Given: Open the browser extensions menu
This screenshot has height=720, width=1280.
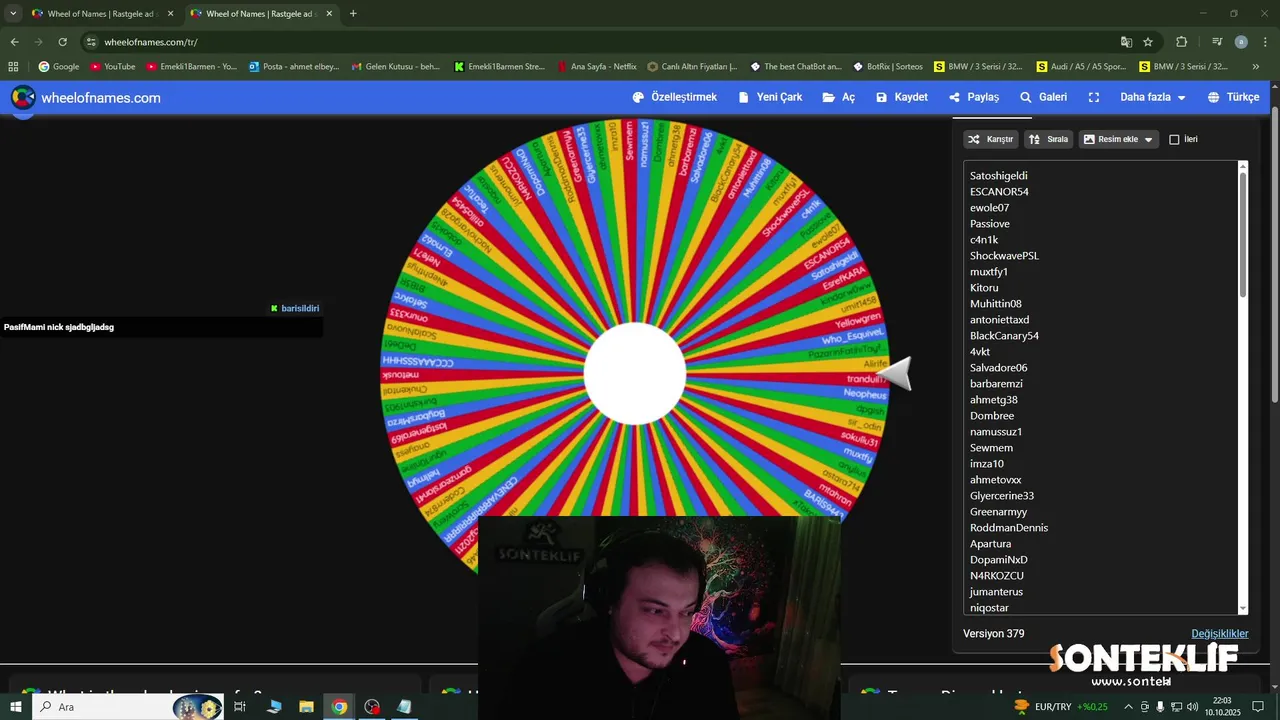Looking at the screenshot, I should point(1181,42).
